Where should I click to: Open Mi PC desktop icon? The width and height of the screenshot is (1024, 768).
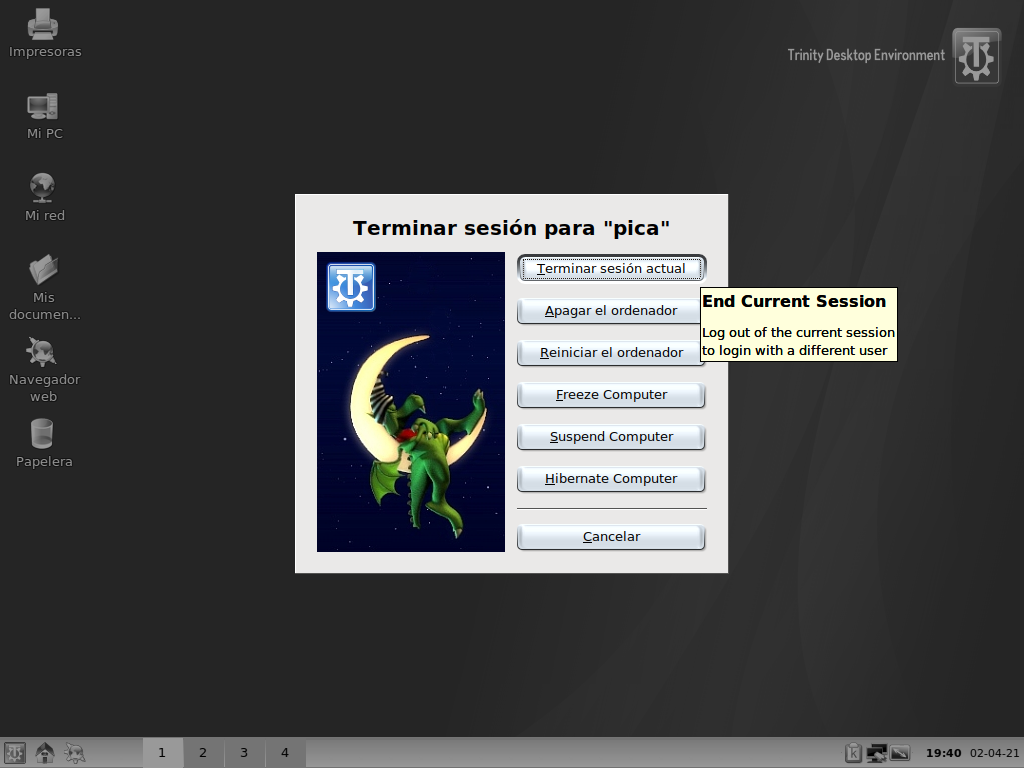[x=44, y=116]
